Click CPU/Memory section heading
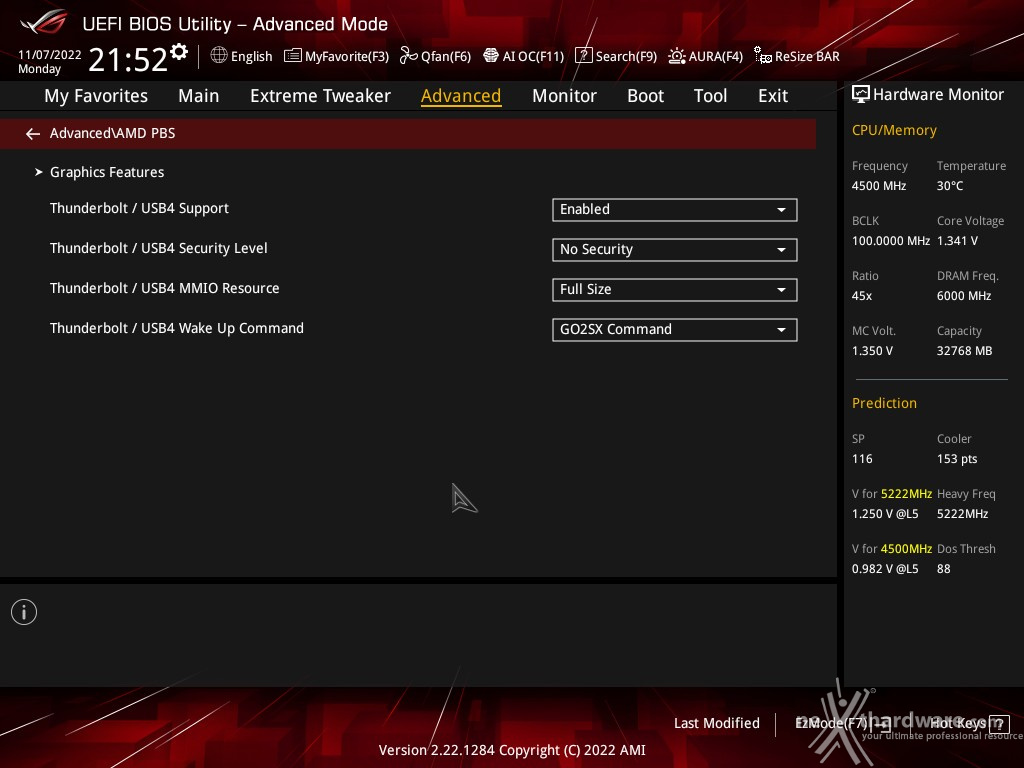 (x=894, y=131)
